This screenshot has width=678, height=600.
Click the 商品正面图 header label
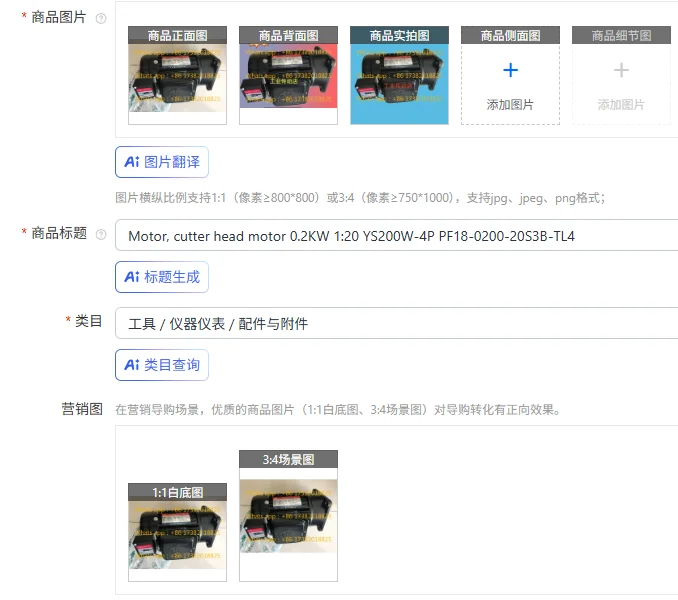pos(177,35)
